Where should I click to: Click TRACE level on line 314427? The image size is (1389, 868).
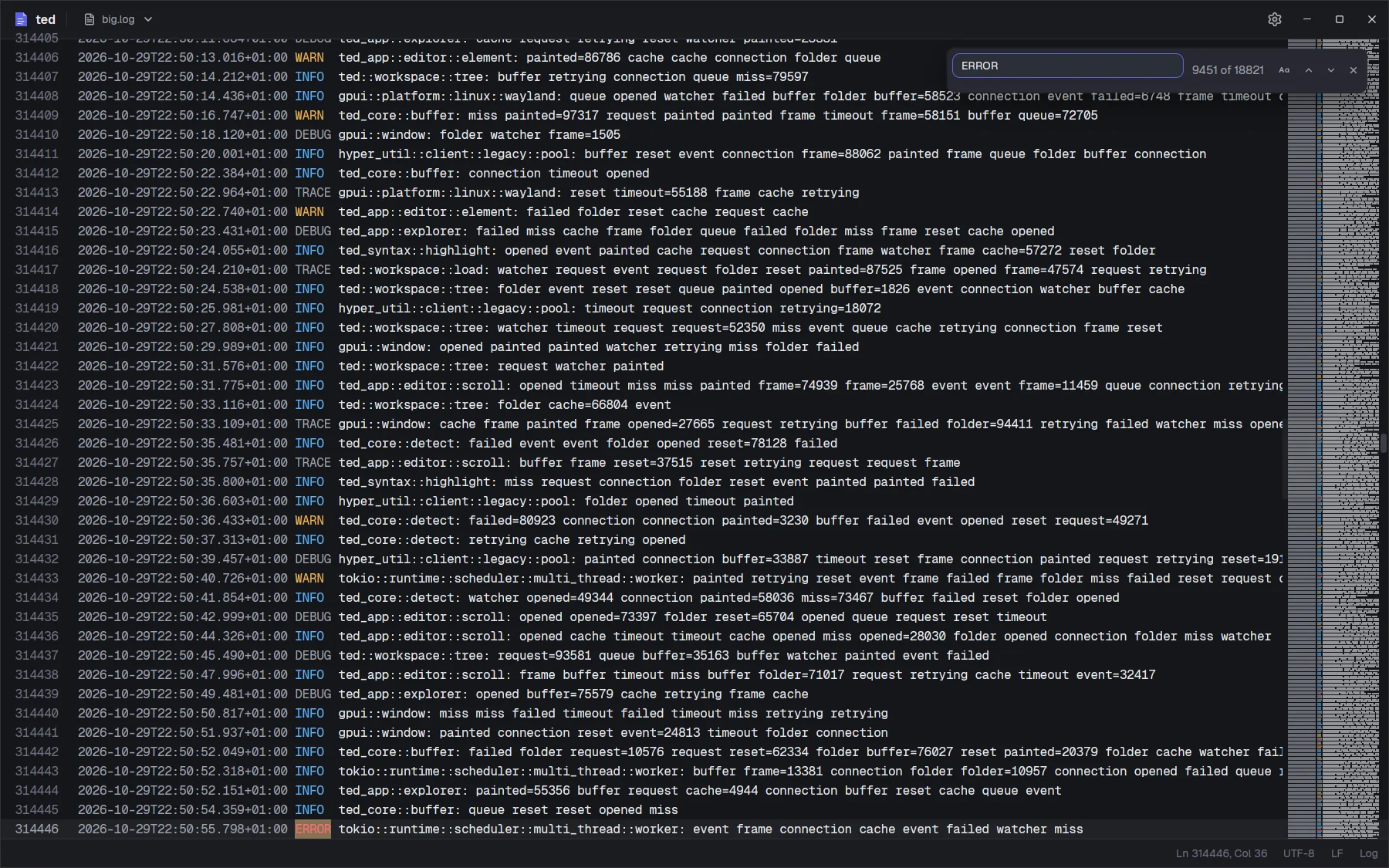[313, 463]
